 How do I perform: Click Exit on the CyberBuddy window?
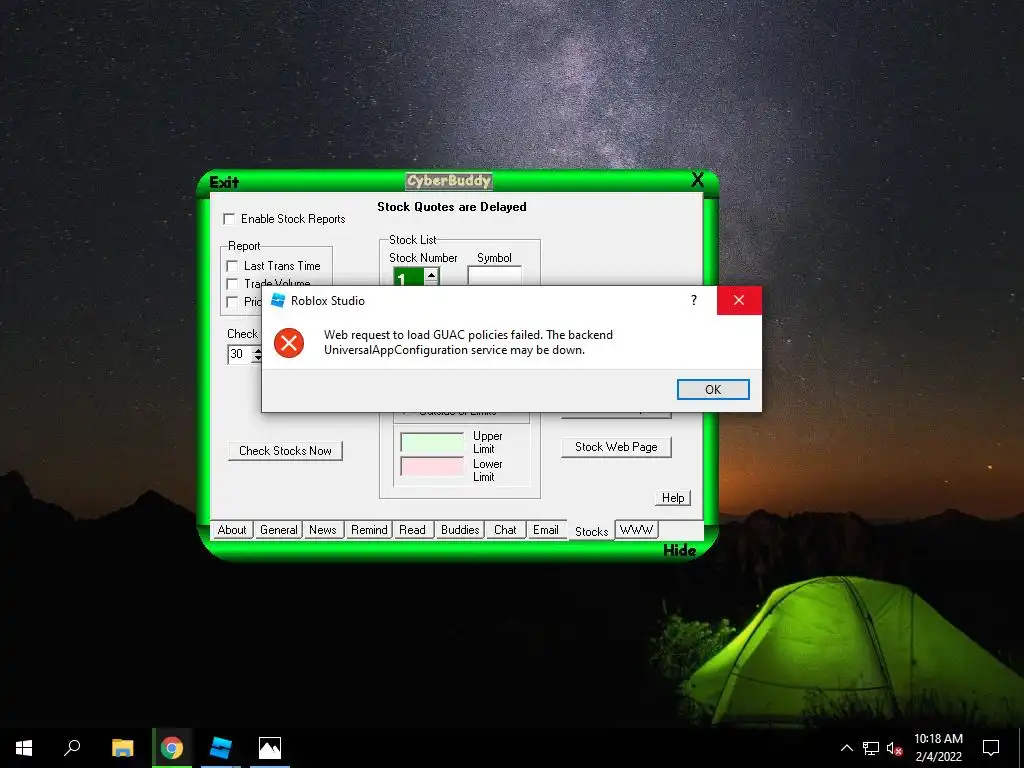point(224,182)
